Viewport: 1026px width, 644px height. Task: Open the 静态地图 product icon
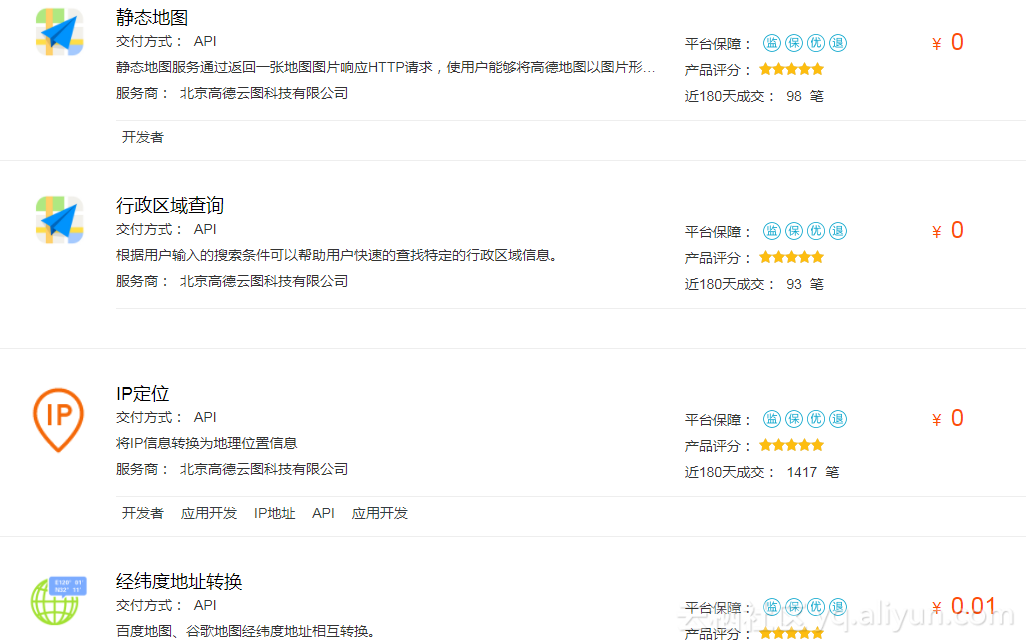pos(60,32)
